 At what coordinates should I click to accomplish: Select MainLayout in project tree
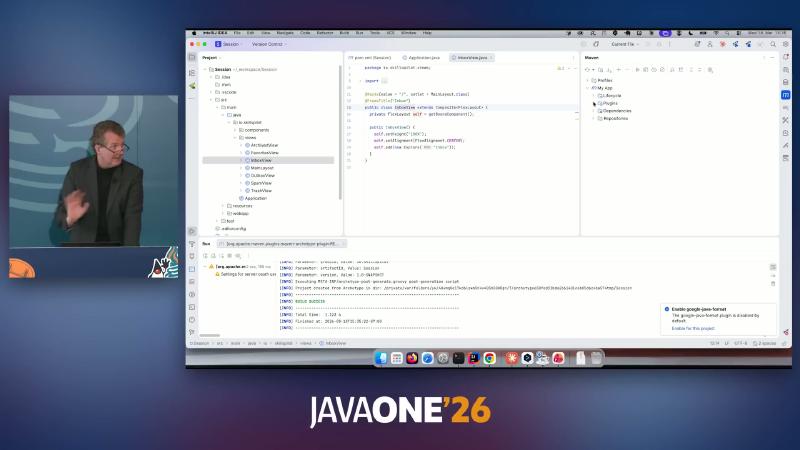coord(262,168)
